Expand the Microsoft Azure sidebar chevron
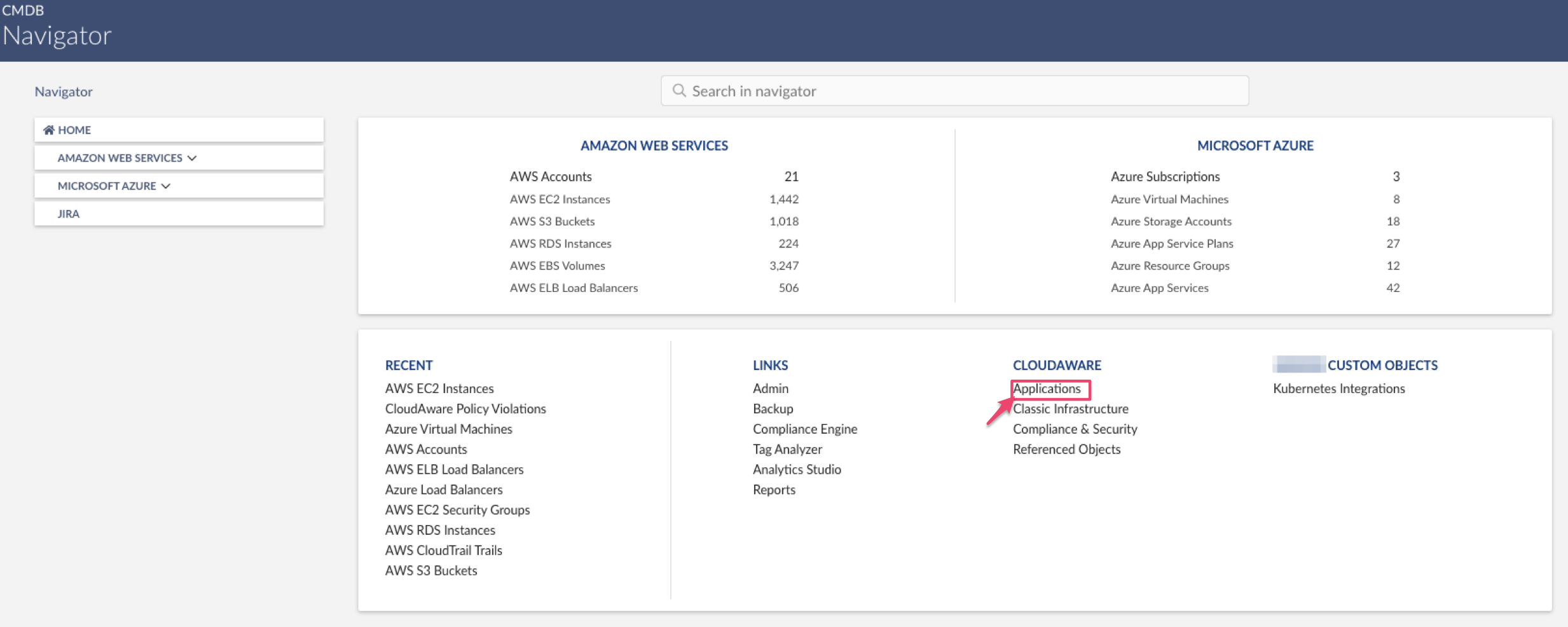Viewport: 1568px width, 627px height. click(x=166, y=186)
